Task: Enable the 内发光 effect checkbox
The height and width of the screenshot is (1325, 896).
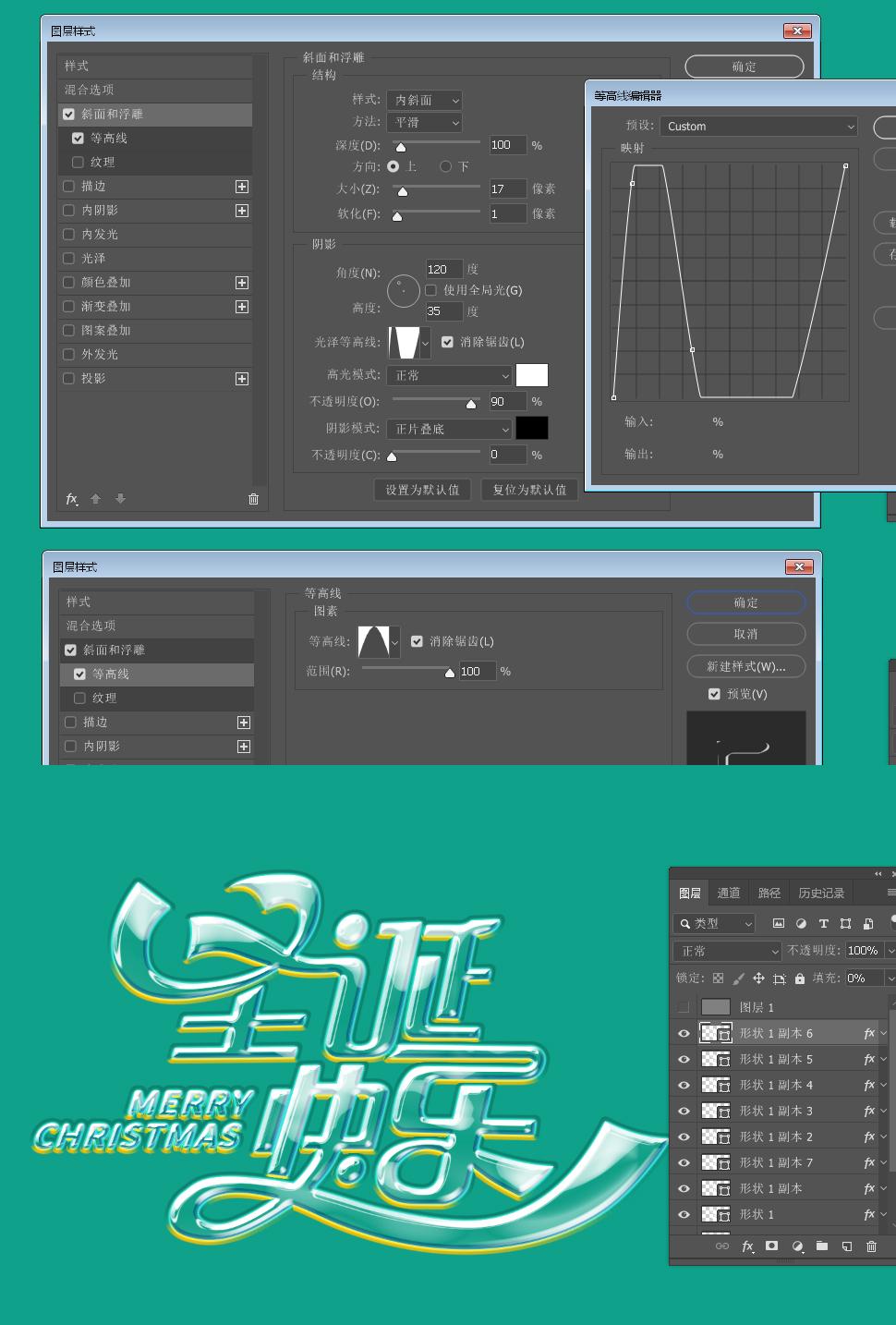Action: point(68,235)
